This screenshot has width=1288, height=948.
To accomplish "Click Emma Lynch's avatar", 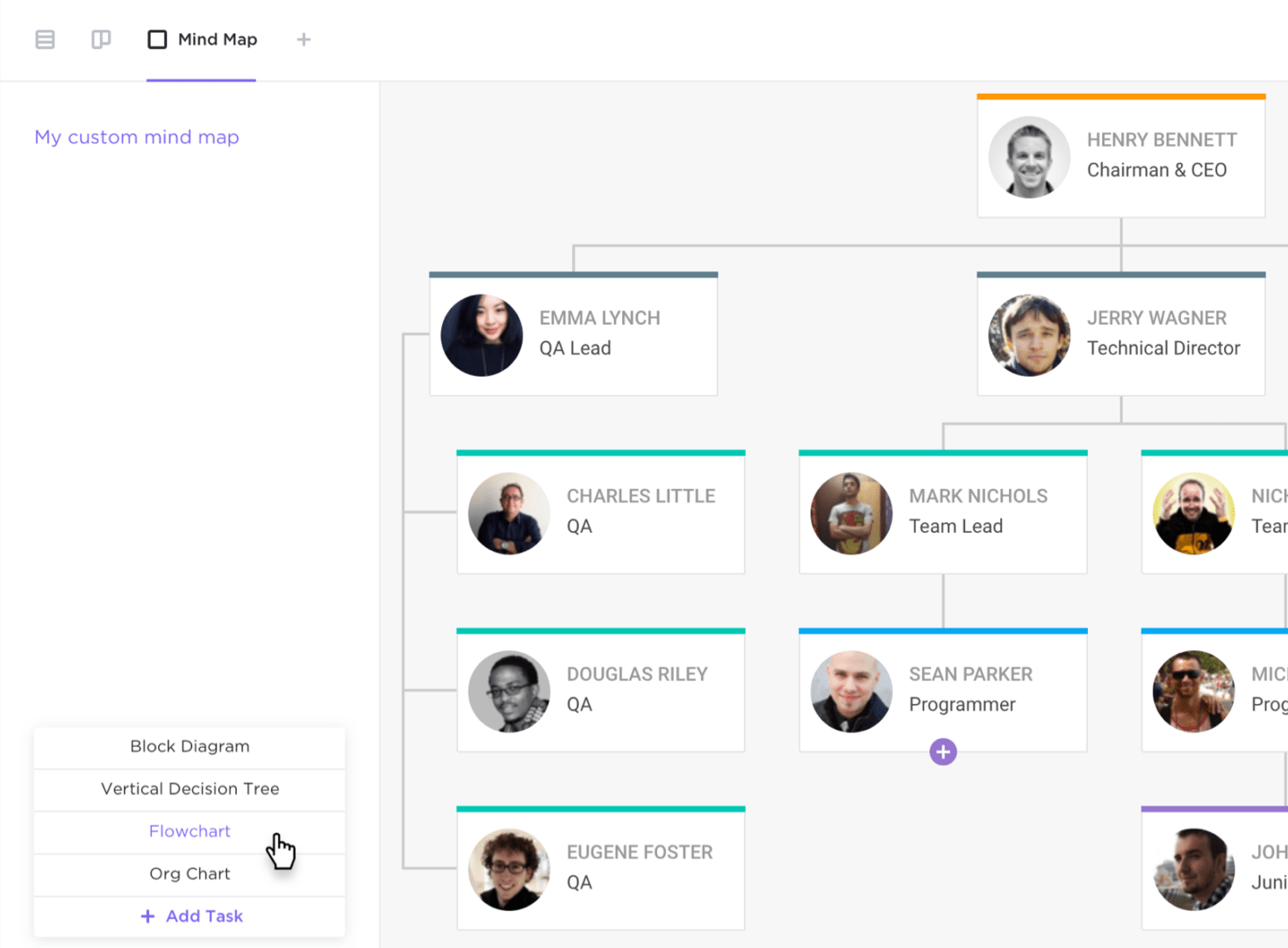I will click(482, 335).
